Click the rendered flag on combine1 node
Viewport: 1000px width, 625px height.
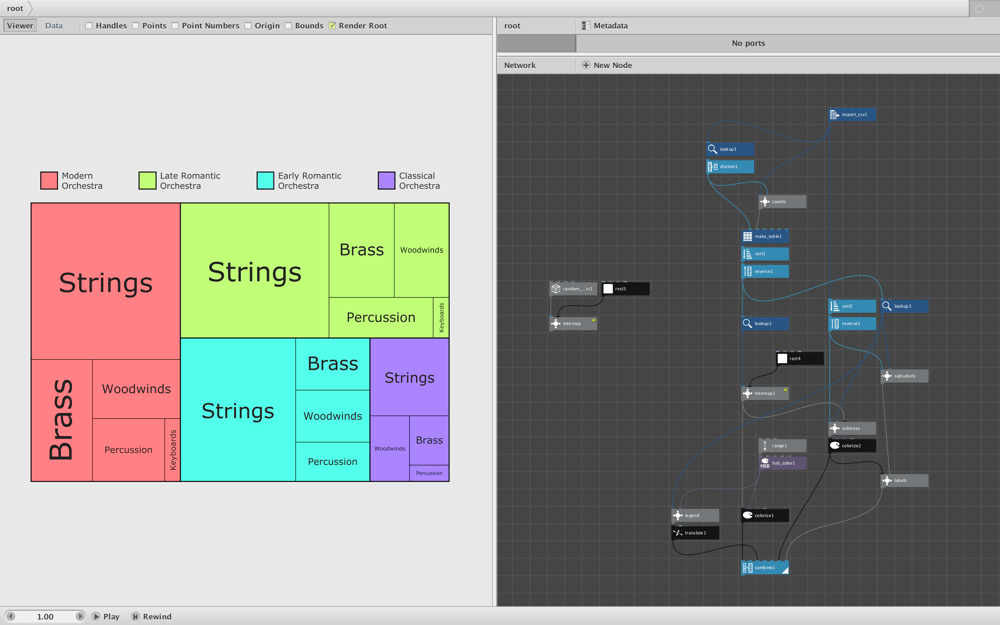[x=785, y=570]
